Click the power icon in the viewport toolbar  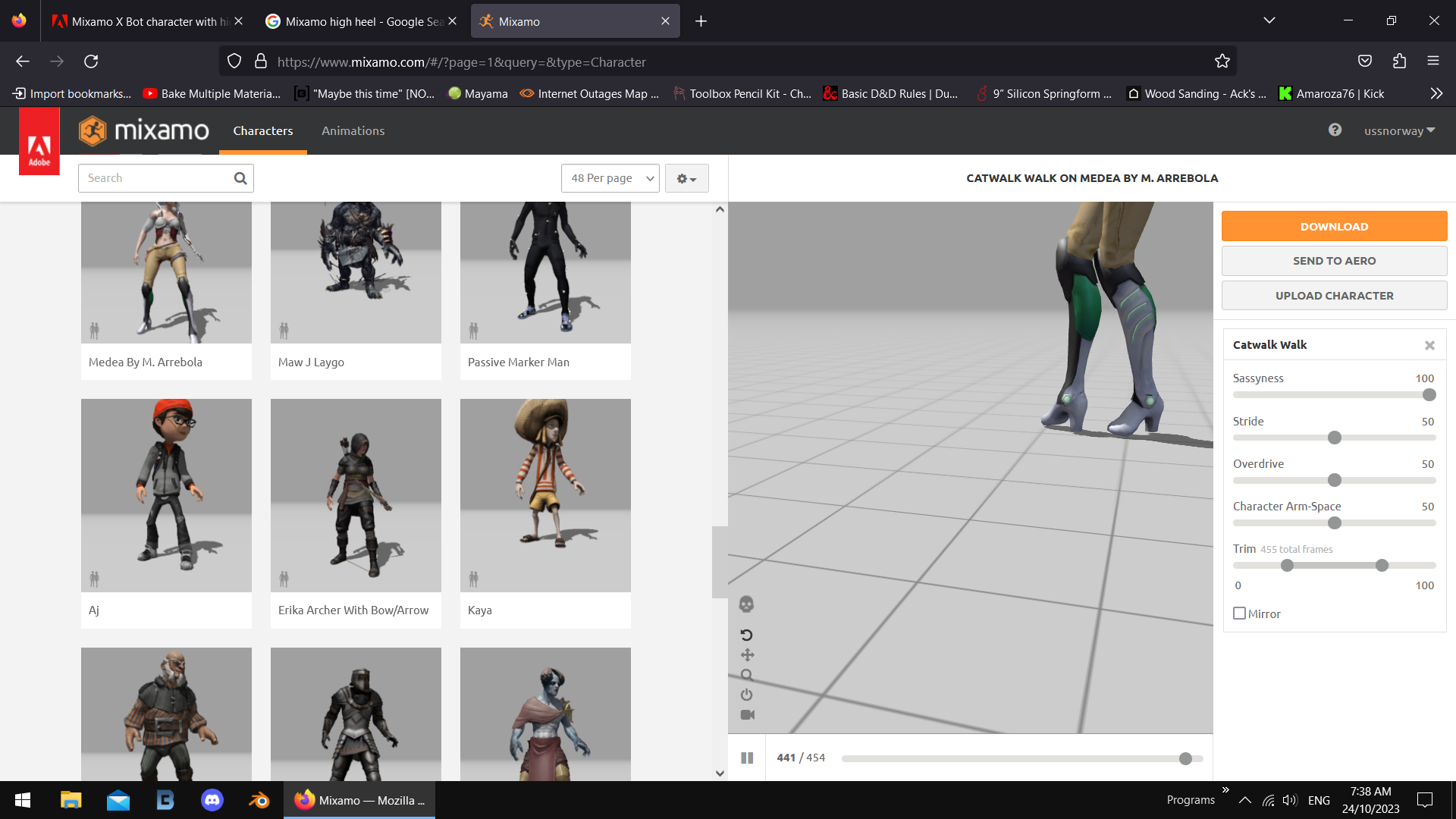[x=748, y=694]
